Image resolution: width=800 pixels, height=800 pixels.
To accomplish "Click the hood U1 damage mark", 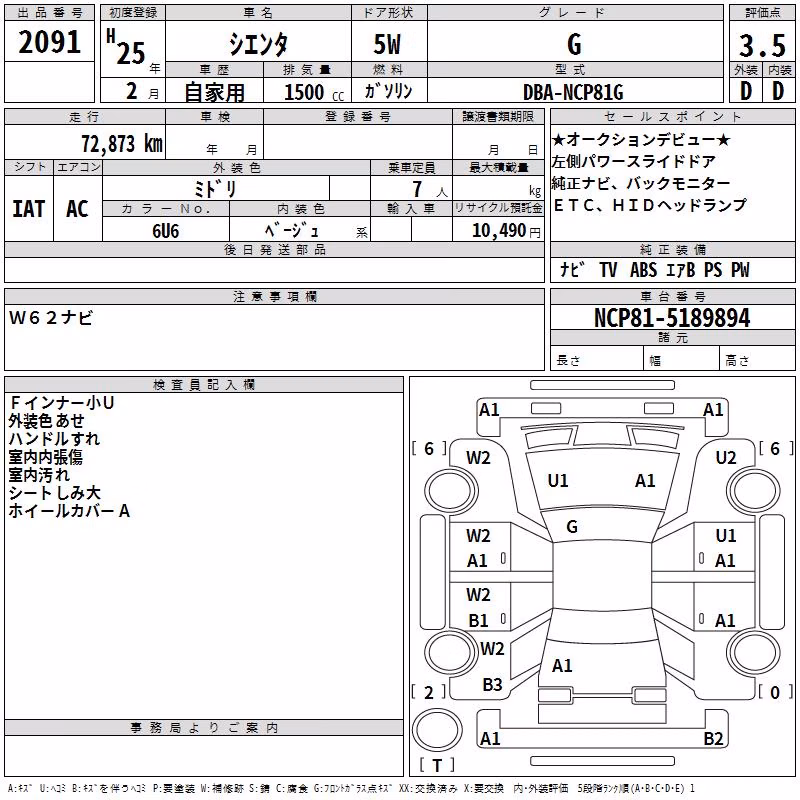I will click(x=558, y=481).
